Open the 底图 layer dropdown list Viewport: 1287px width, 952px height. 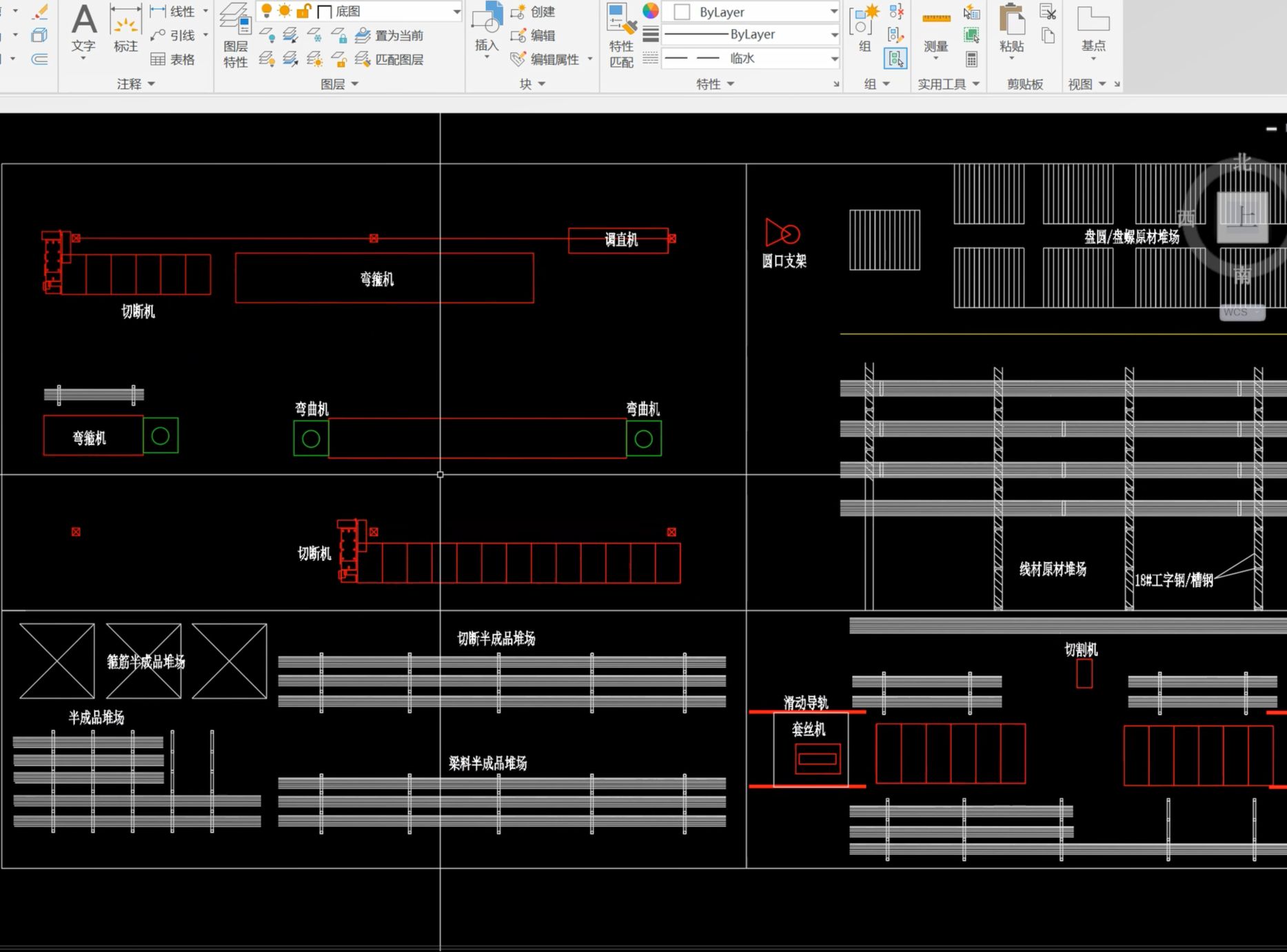(358, 11)
